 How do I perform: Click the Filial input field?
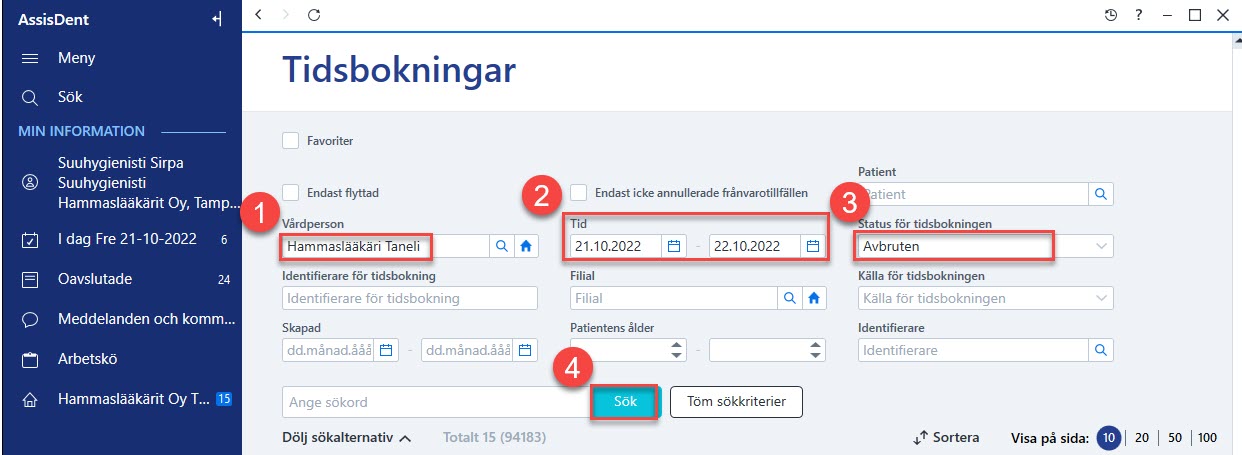(x=674, y=298)
